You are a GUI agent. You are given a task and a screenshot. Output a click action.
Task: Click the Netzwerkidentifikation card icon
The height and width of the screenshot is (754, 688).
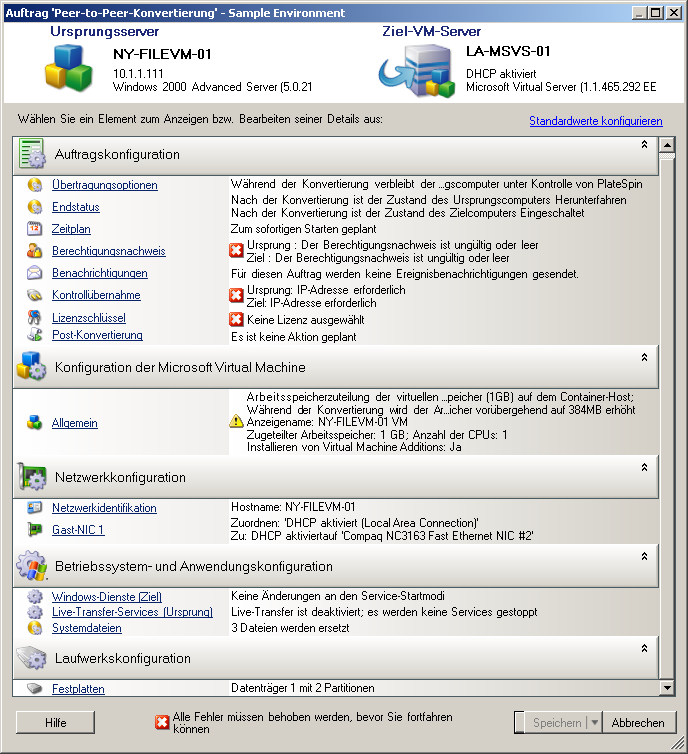[x=35, y=507]
